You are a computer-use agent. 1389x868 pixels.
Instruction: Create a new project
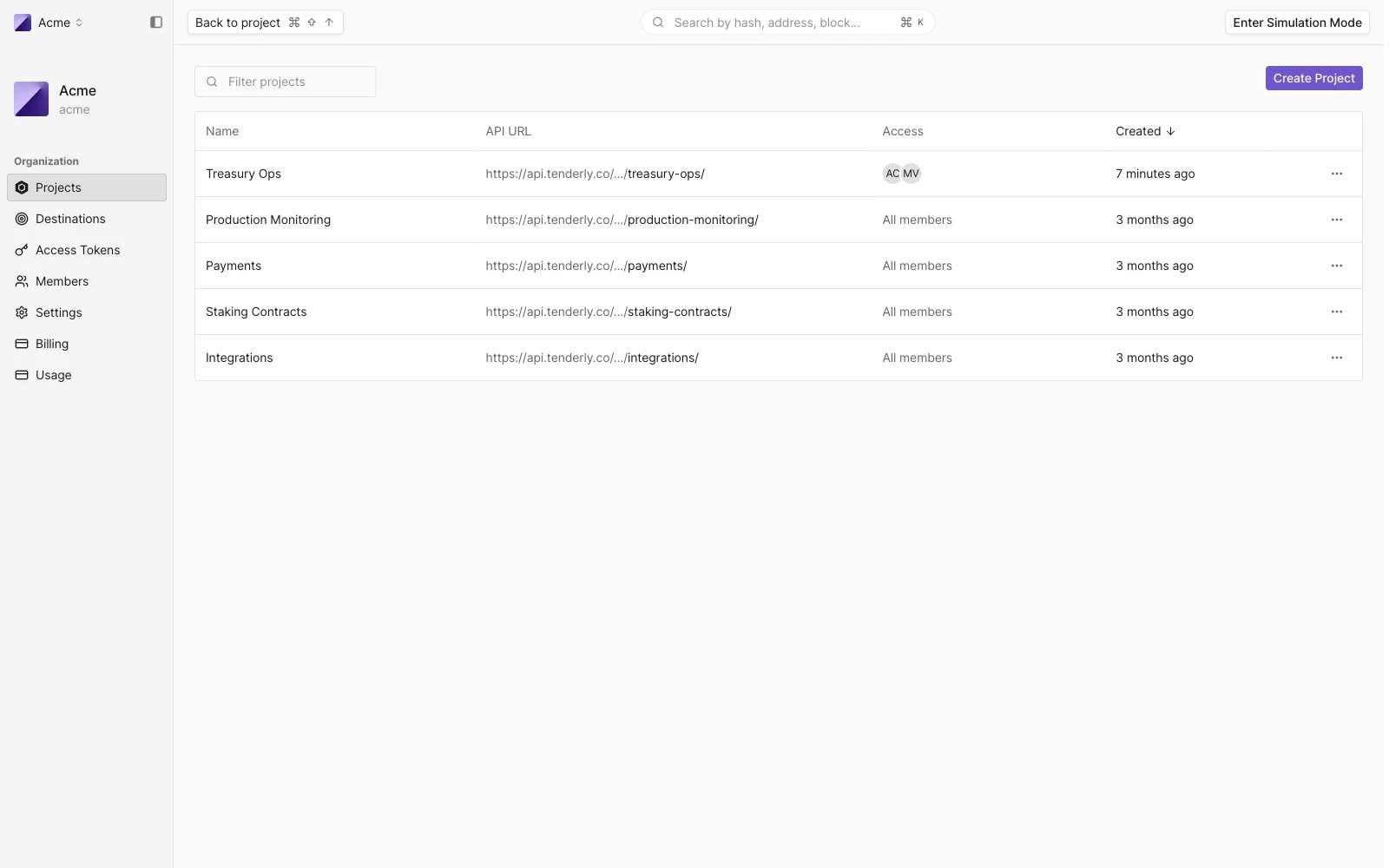coord(1313,78)
